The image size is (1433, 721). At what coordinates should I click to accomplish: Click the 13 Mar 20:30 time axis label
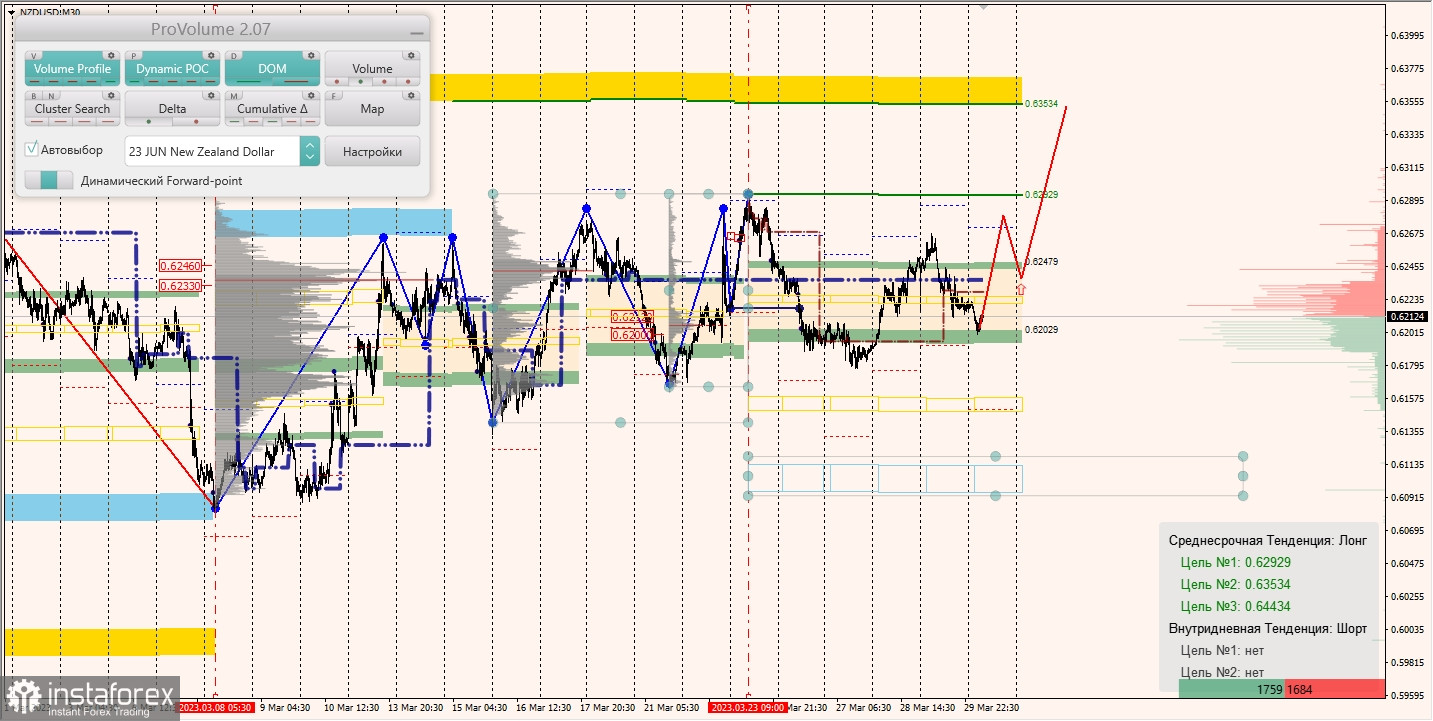pos(415,708)
